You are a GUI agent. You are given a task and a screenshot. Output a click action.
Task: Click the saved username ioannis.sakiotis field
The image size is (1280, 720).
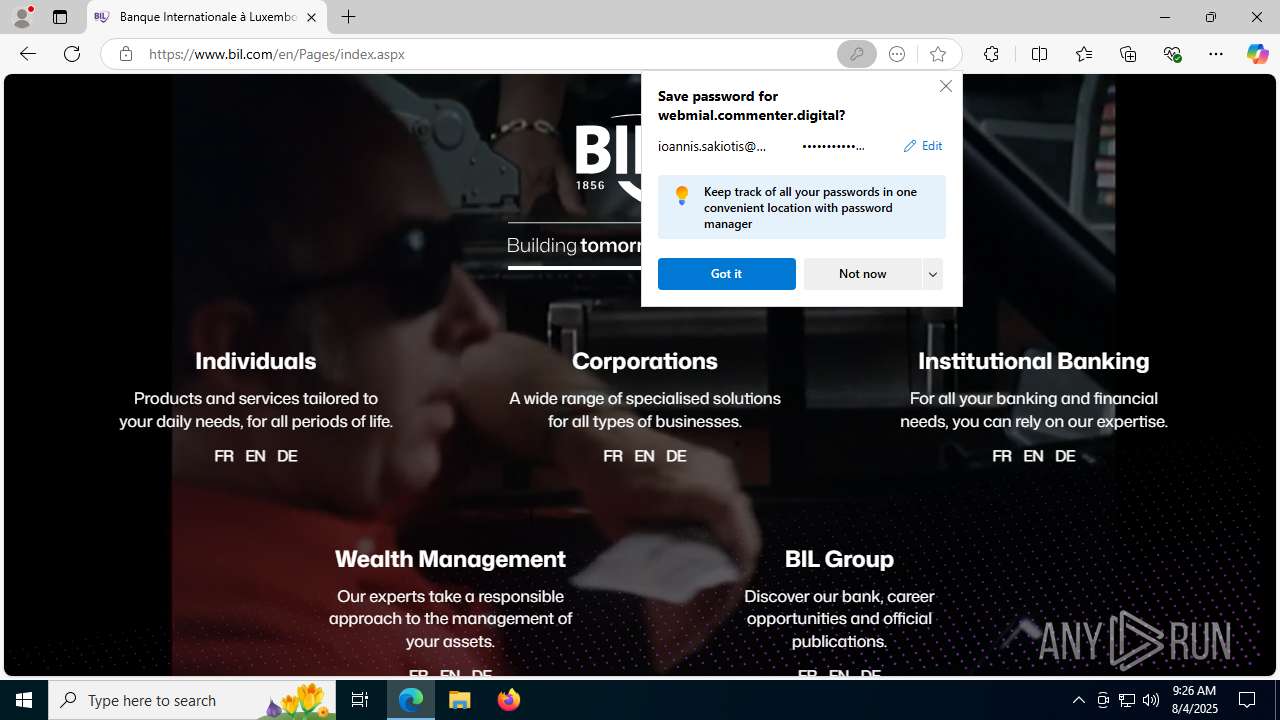pyautogui.click(x=712, y=146)
